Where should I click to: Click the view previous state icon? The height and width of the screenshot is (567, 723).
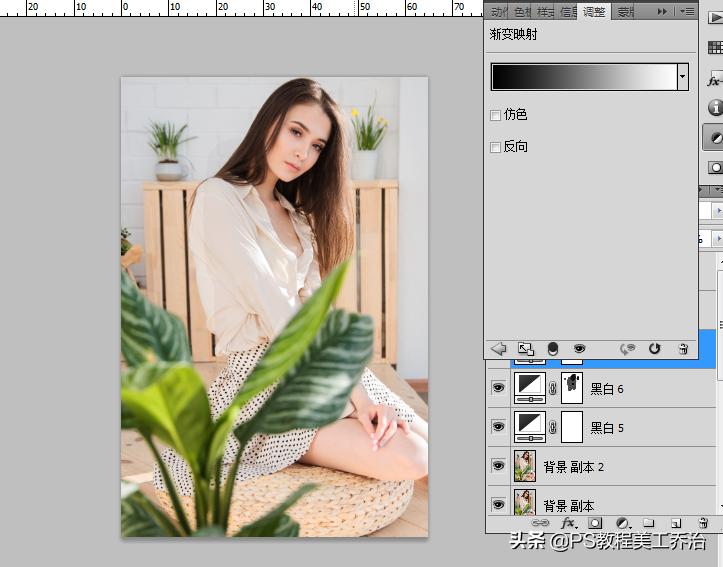(627, 349)
